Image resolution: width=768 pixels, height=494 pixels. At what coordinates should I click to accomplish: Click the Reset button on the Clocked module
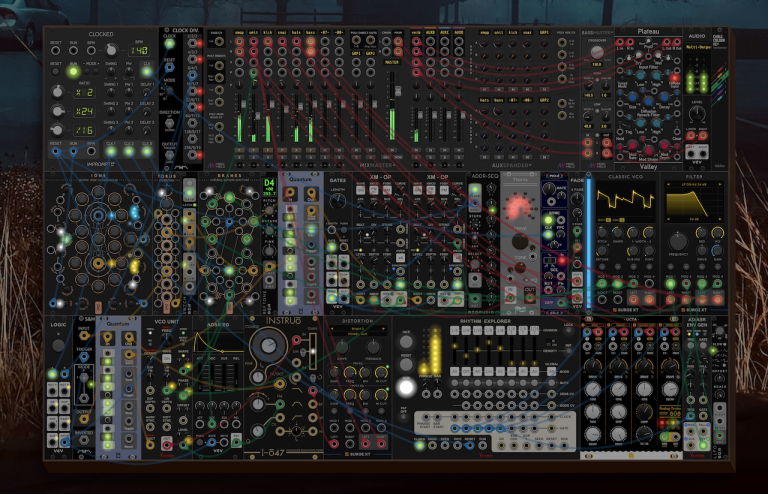56,71
